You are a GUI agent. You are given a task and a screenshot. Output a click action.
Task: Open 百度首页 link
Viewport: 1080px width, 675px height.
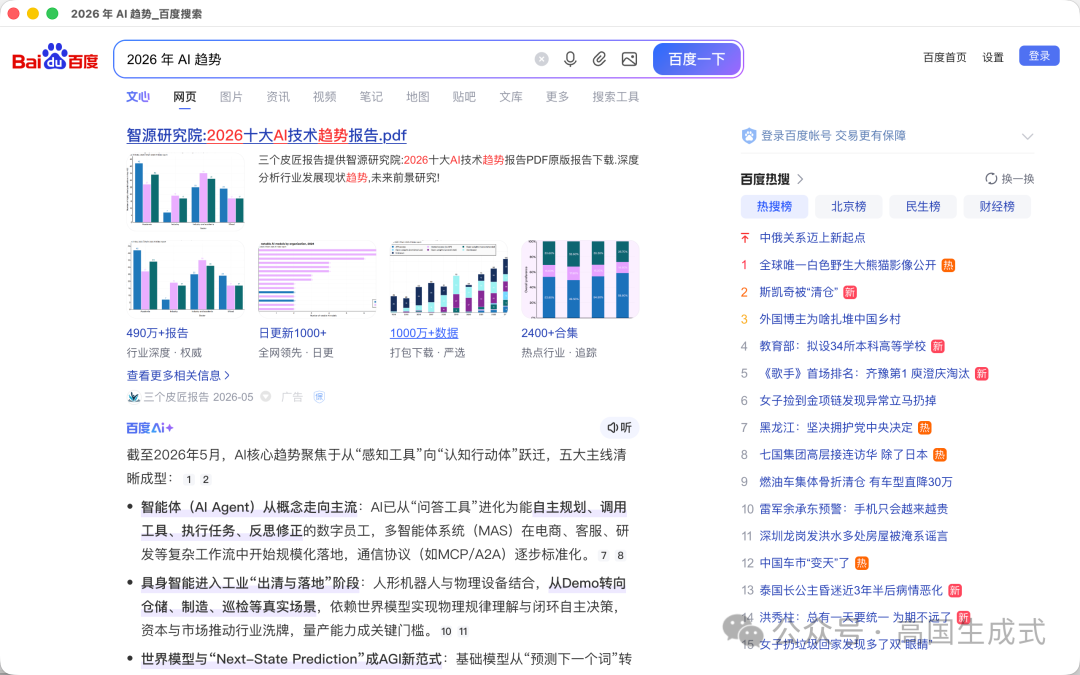coord(944,57)
